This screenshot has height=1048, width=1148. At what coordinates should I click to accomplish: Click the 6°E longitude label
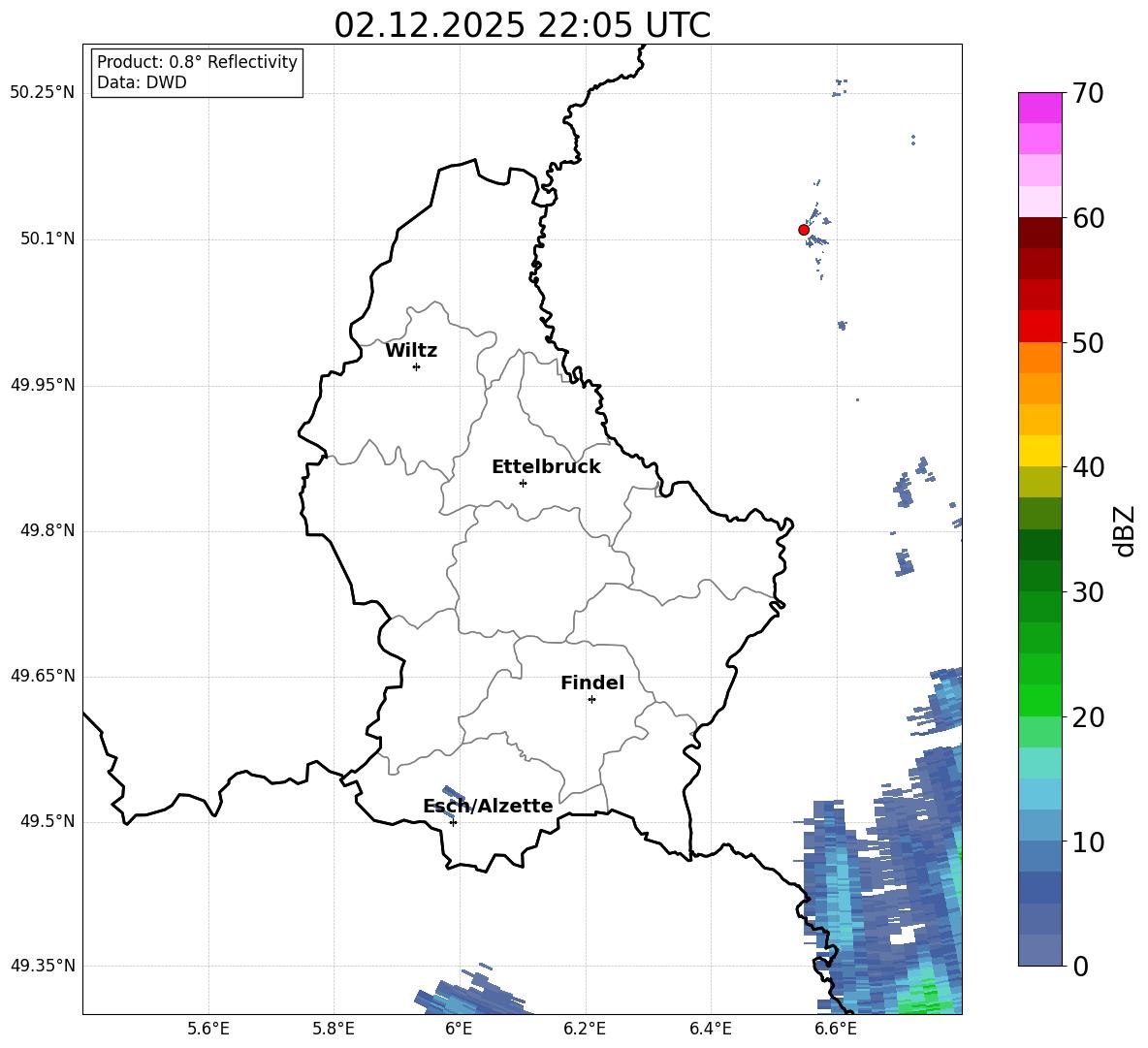tap(459, 1029)
